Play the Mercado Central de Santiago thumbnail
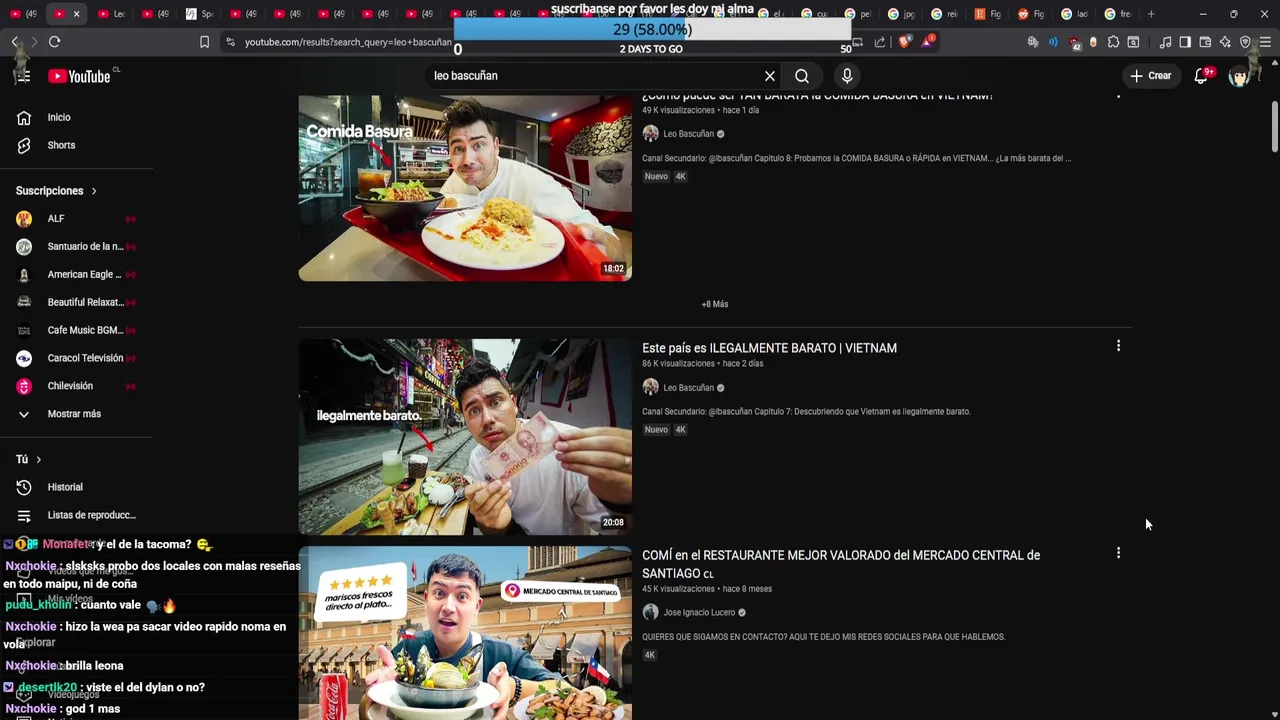Image resolution: width=1280 pixels, height=720 pixels. pos(465,633)
